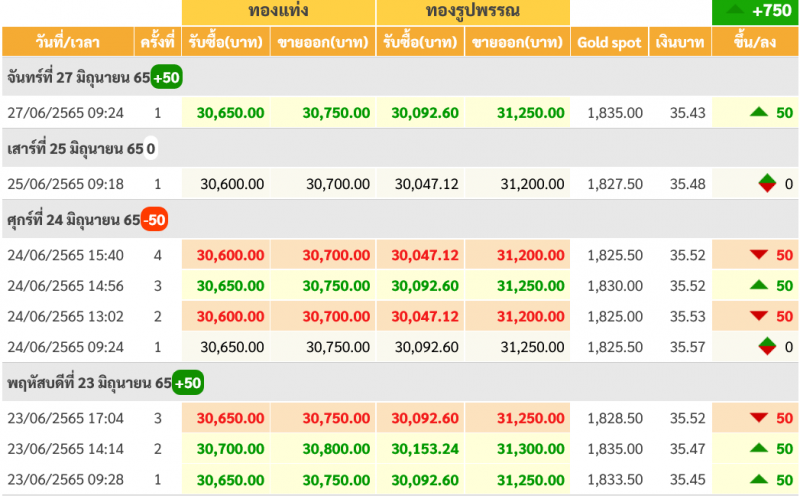Click the white 0 badge beside เสาร์ที่ 25 มิถุนายน 65

(x=151, y=148)
